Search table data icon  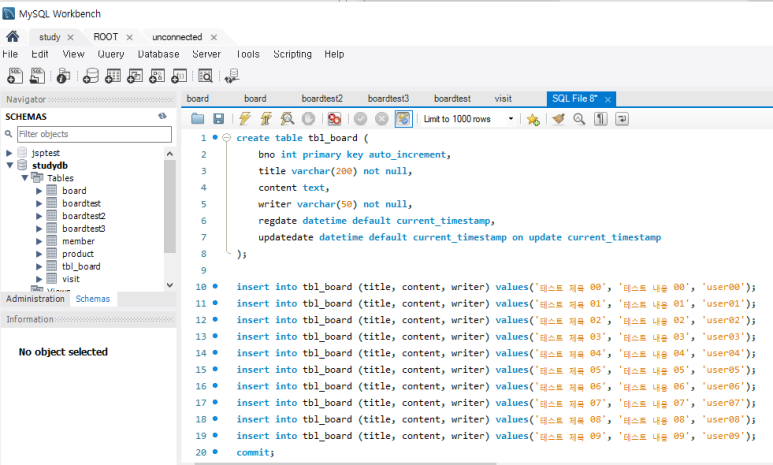tap(205, 75)
